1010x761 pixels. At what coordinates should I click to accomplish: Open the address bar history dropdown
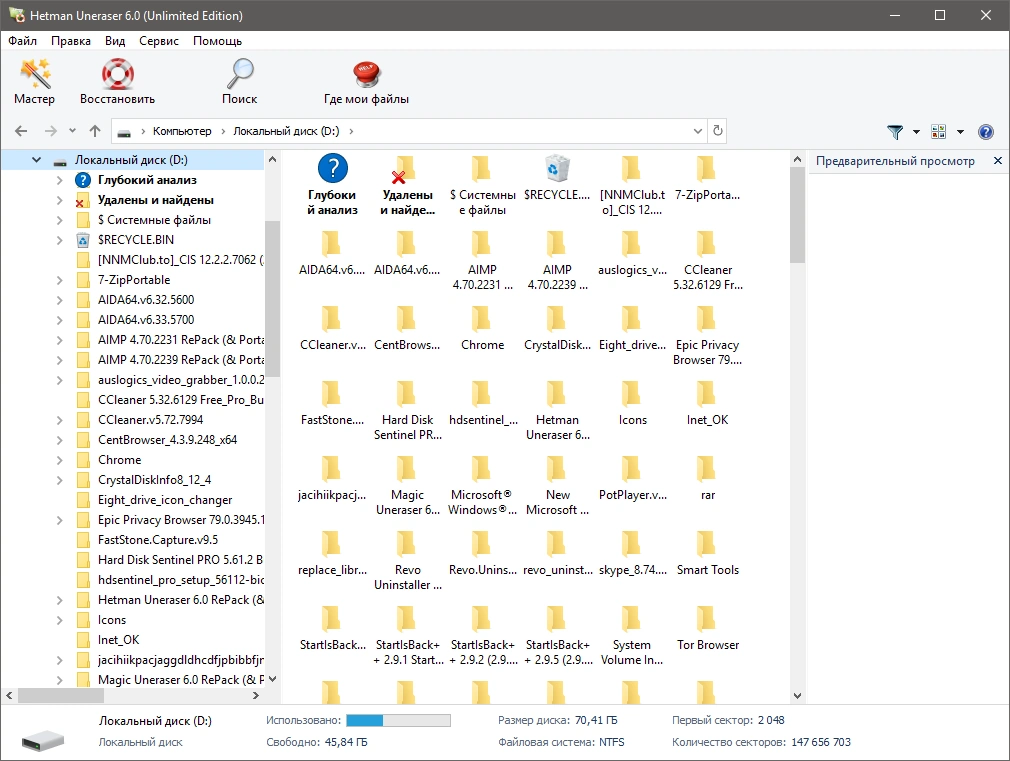tap(698, 131)
